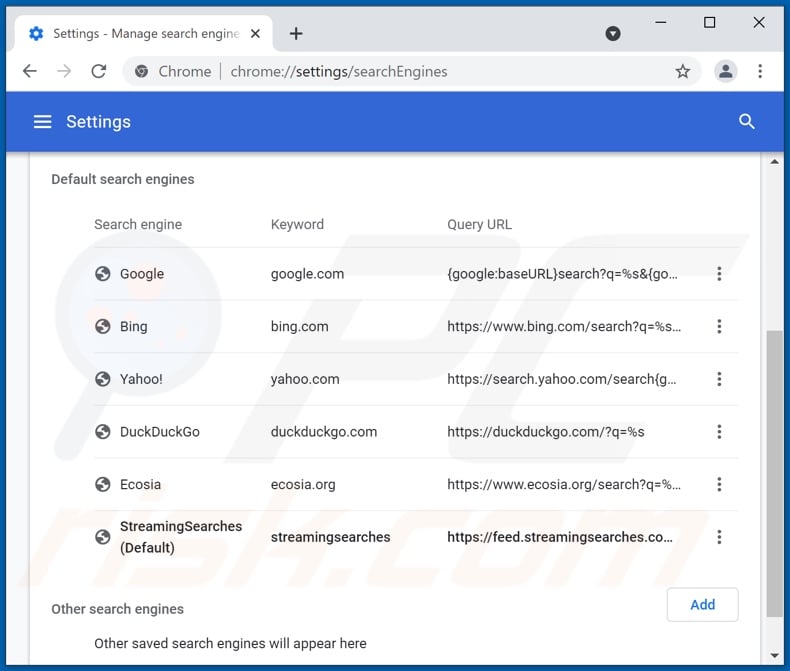The width and height of the screenshot is (790, 671).
Task: Click the DuckDuckGo query URL
Action: coord(546,432)
